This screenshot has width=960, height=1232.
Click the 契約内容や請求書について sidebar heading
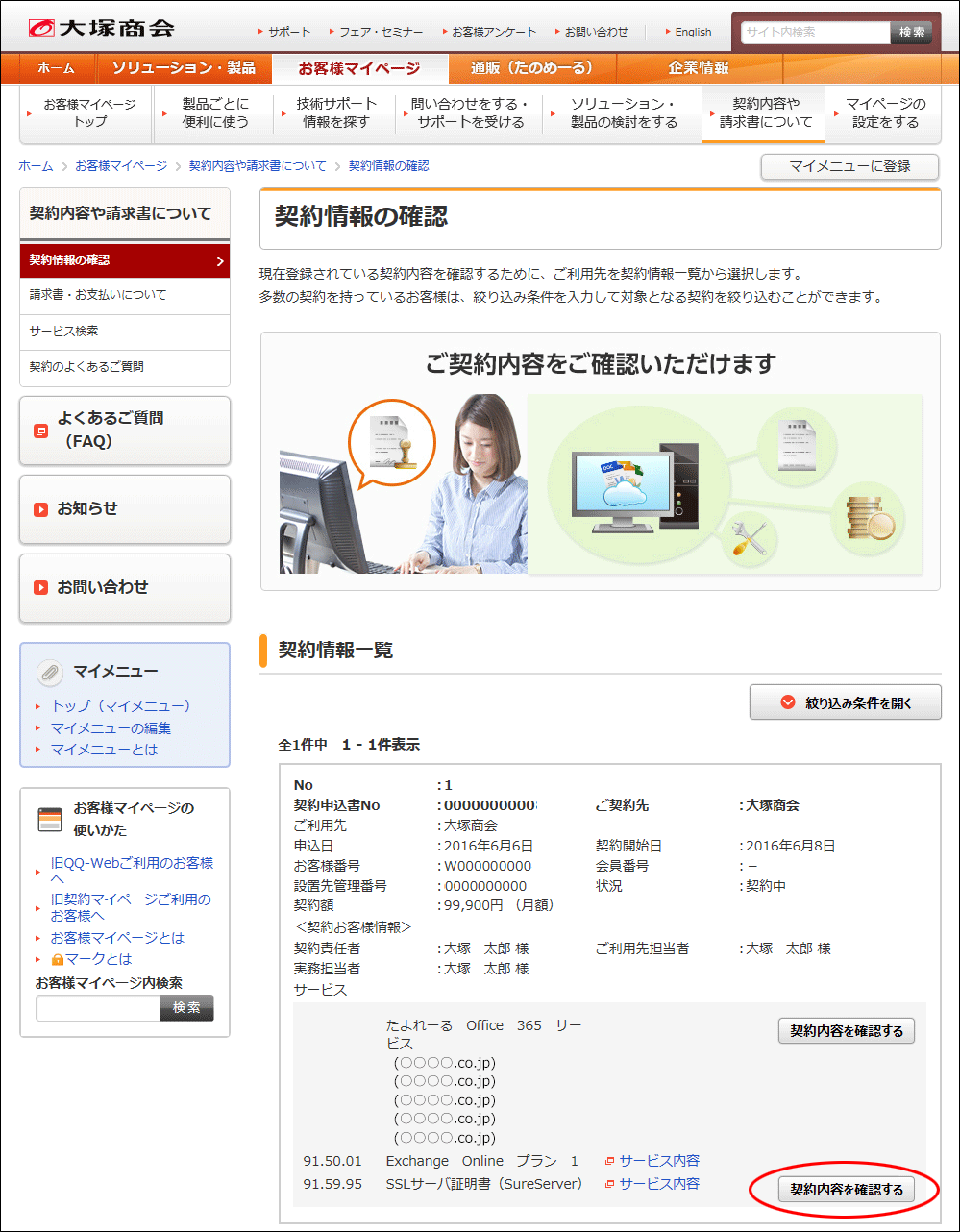(x=125, y=213)
